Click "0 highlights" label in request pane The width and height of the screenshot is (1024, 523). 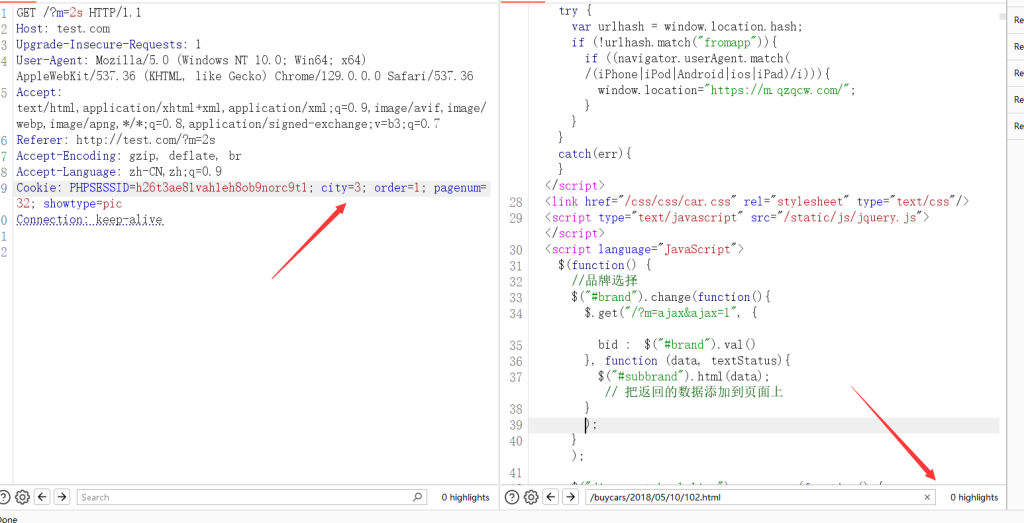(465, 497)
